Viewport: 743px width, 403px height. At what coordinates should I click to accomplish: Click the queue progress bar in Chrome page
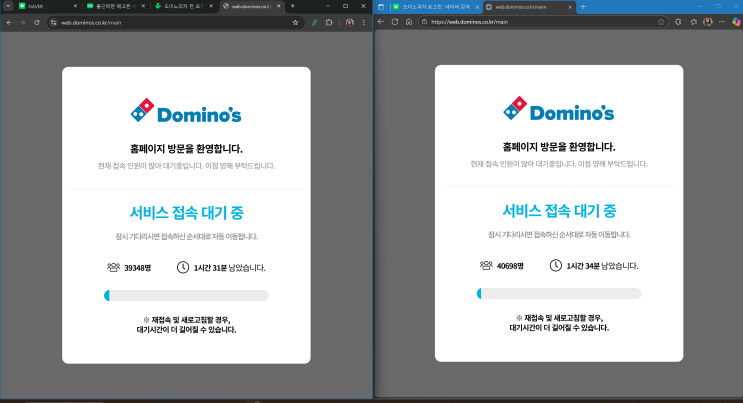(186, 295)
